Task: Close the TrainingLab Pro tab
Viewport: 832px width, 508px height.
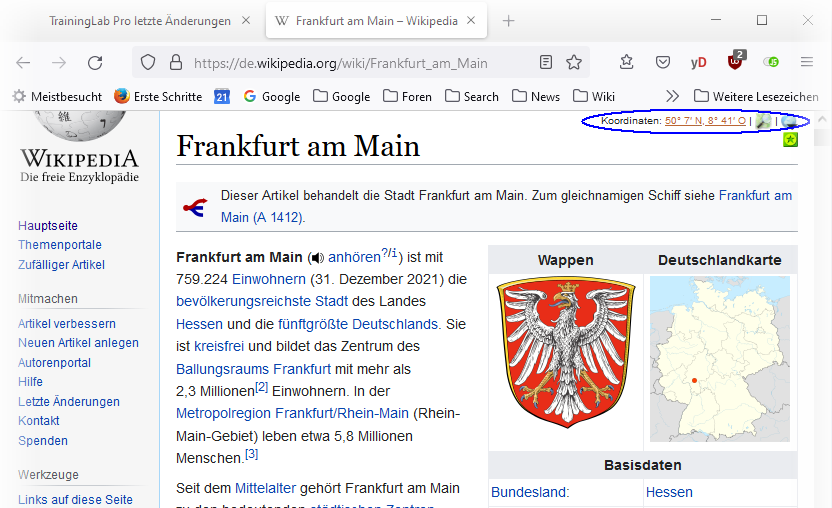Action: click(246, 21)
